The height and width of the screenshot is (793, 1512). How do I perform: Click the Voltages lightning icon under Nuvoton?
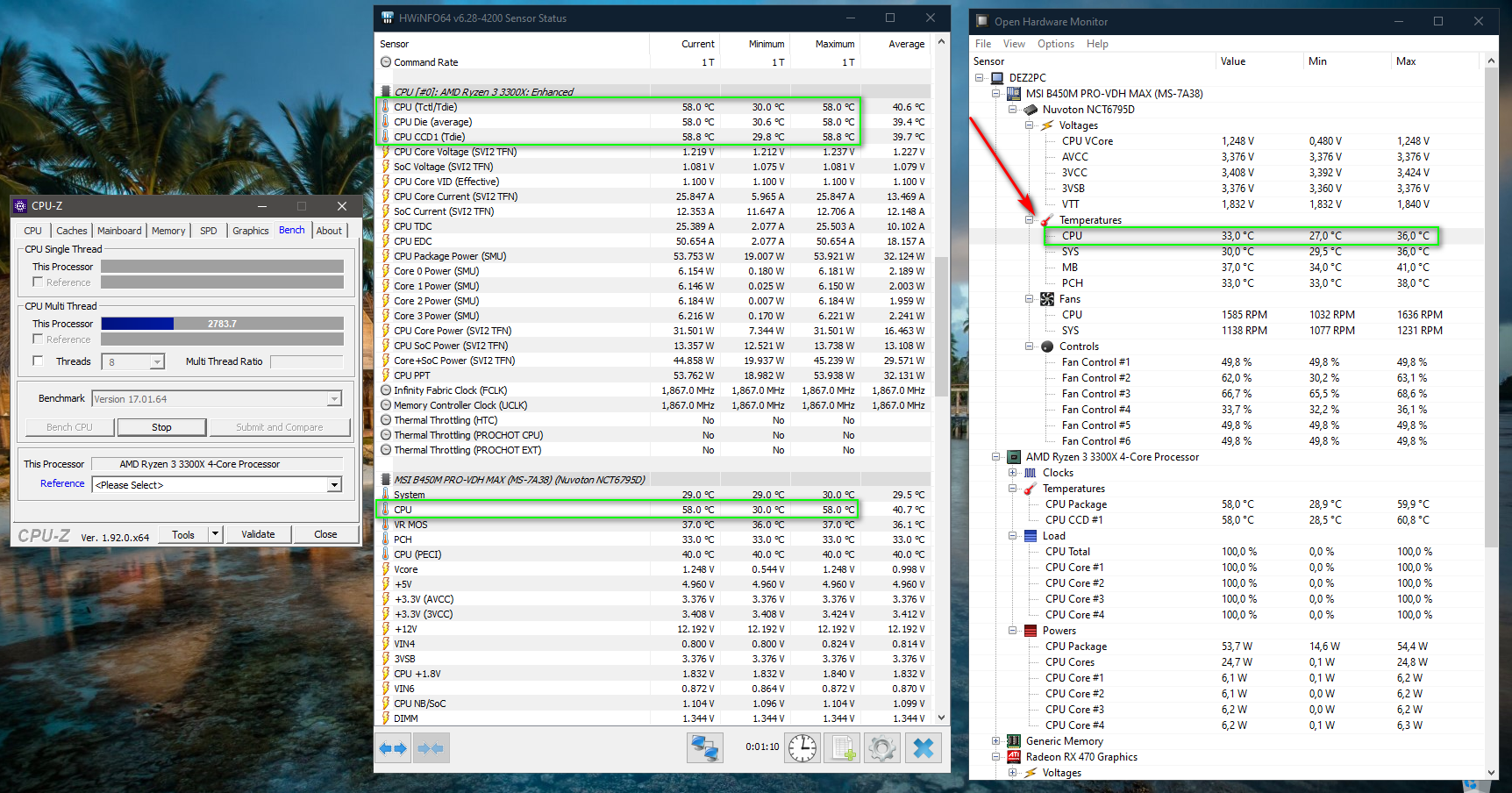pyautogui.click(x=1047, y=125)
